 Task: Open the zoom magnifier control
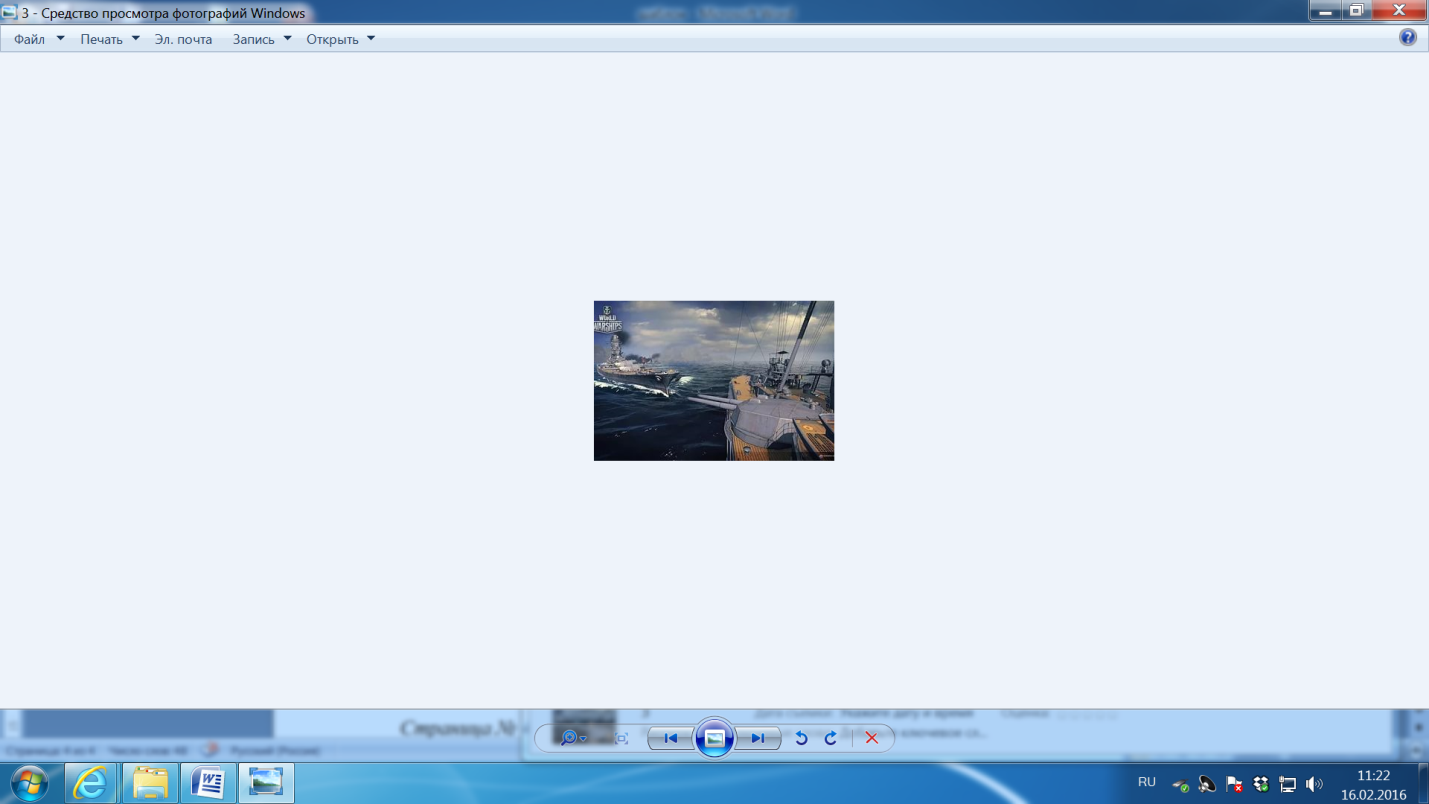(573, 738)
